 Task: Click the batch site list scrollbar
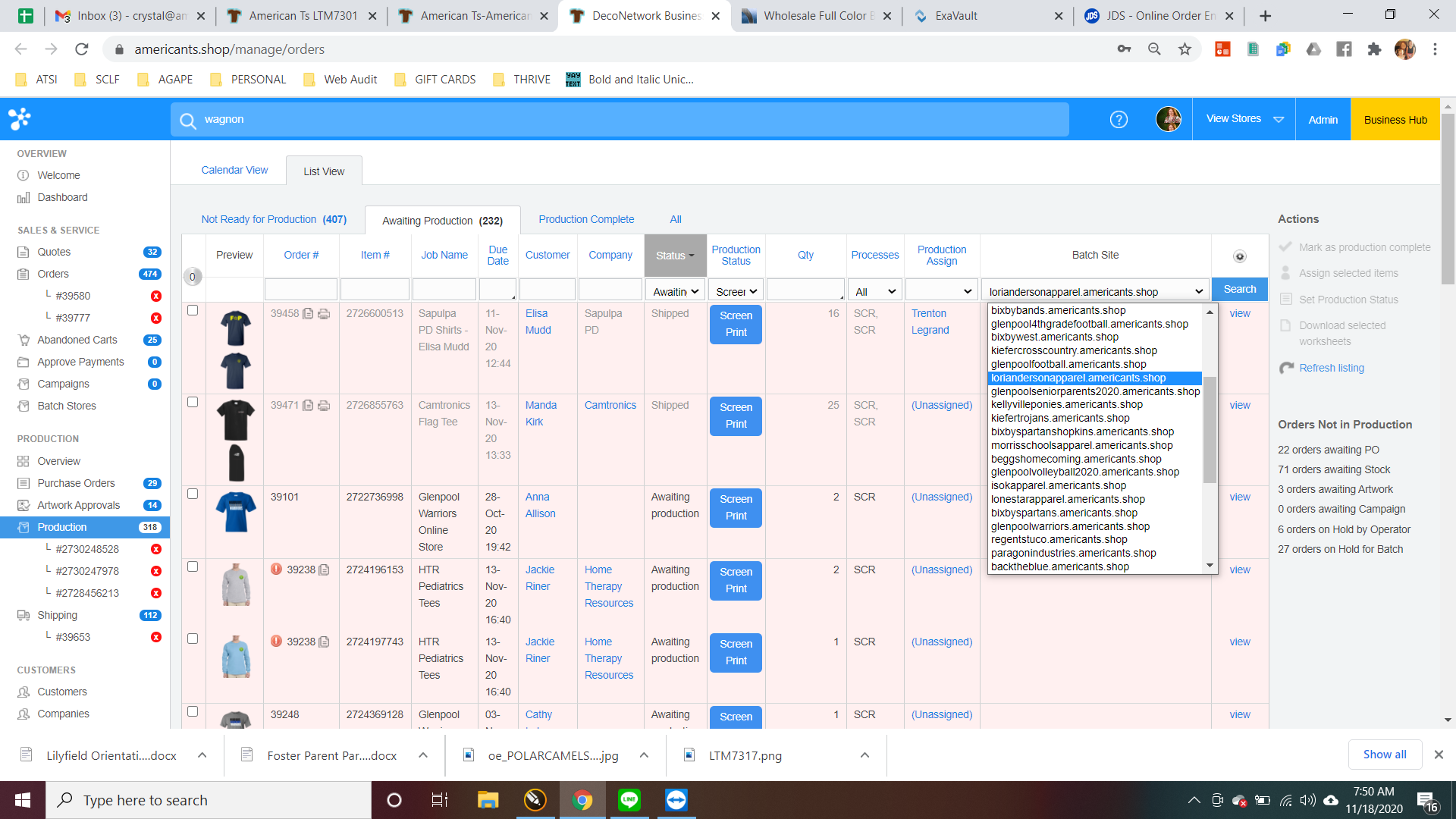click(1210, 430)
